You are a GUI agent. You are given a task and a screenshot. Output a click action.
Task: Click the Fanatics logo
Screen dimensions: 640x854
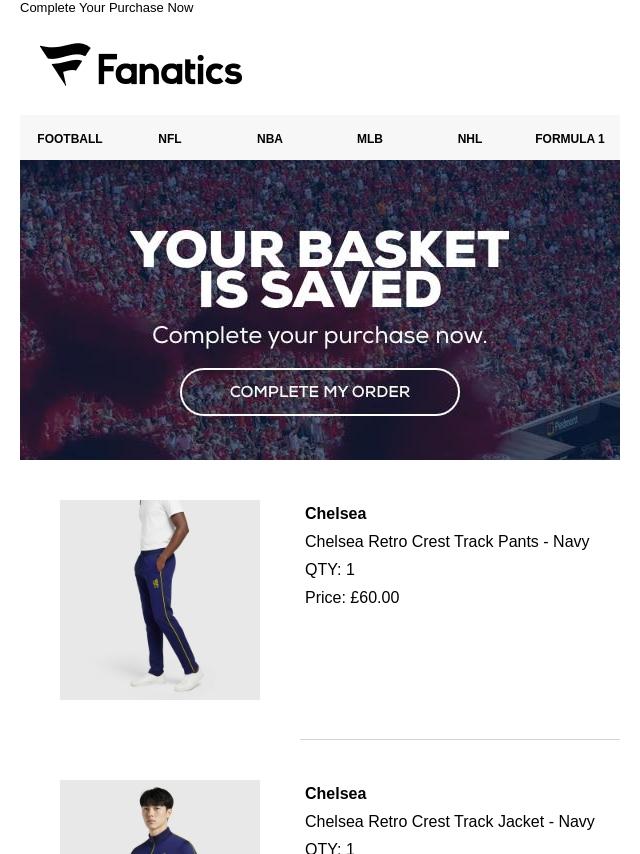pyautogui.click(x=141, y=66)
